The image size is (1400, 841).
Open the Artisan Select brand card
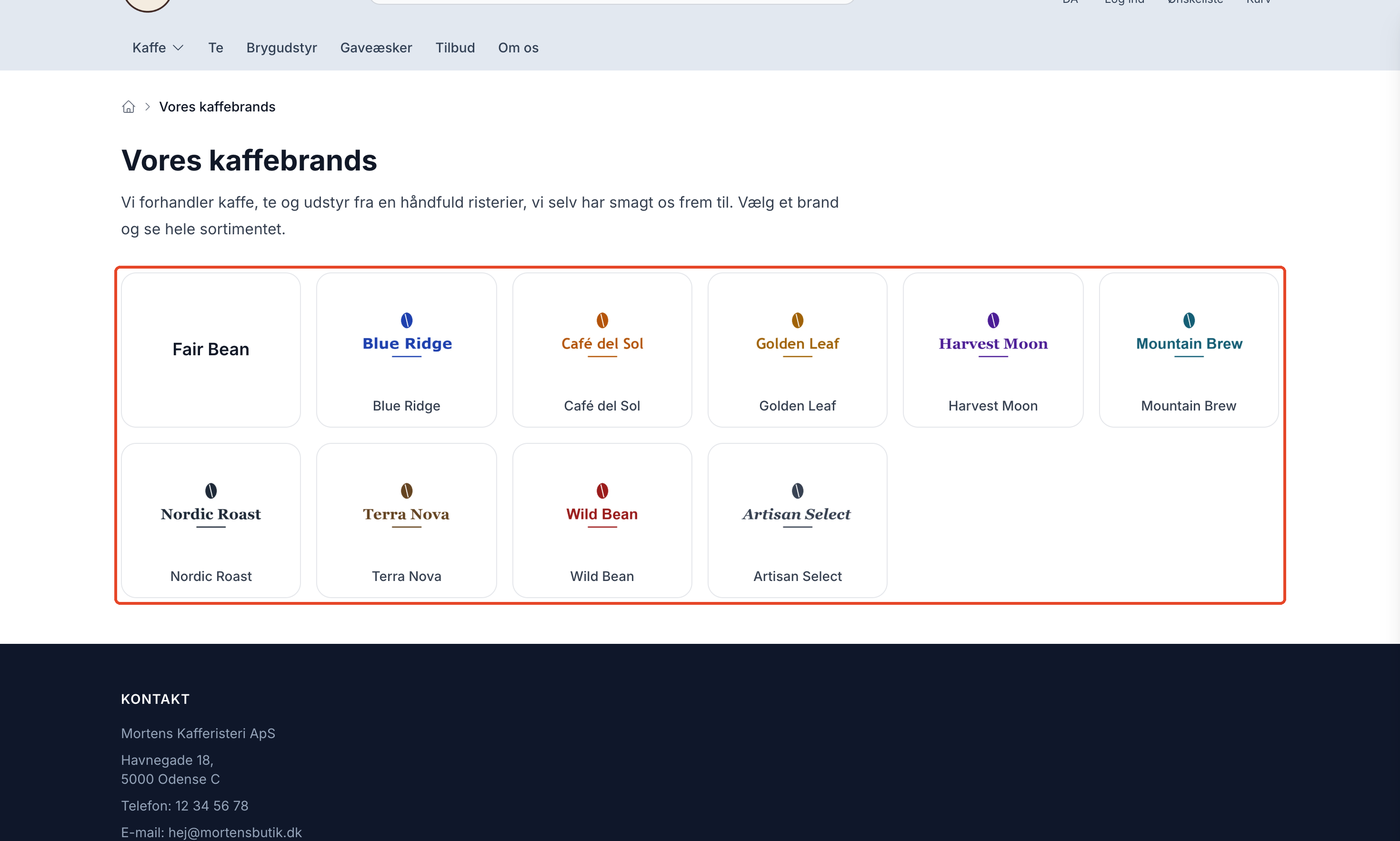coord(798,520)
